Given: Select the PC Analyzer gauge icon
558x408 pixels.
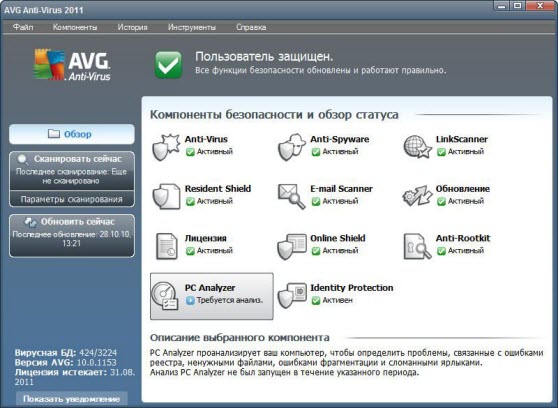Looking at the screenshot, I should click(164, 295).
